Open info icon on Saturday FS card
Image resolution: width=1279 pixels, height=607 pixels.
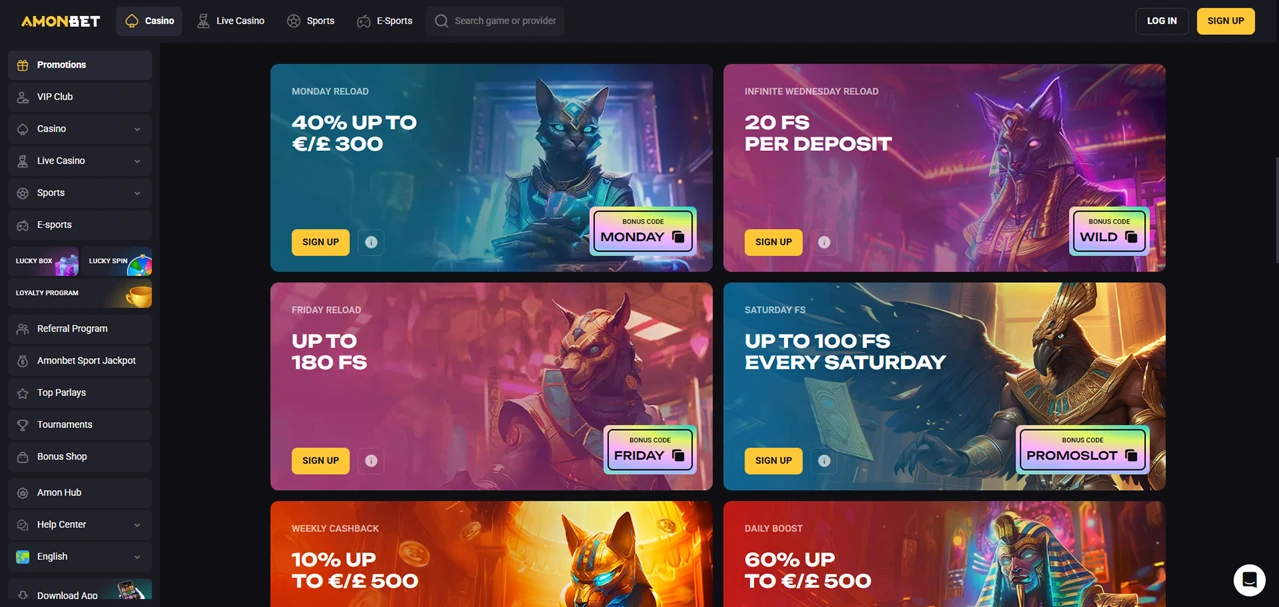824,461
